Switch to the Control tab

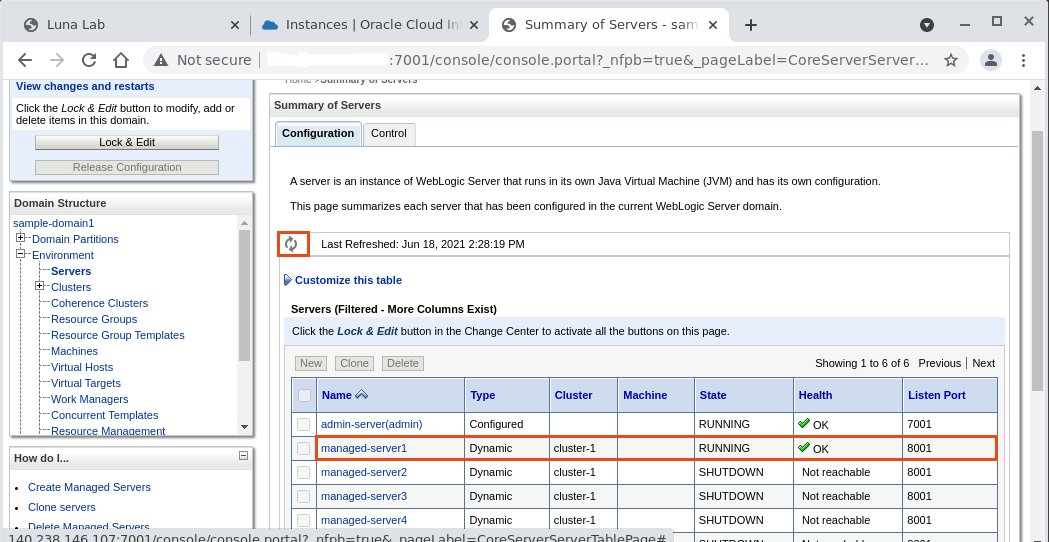pyautogui.click(x=389, y=134)
